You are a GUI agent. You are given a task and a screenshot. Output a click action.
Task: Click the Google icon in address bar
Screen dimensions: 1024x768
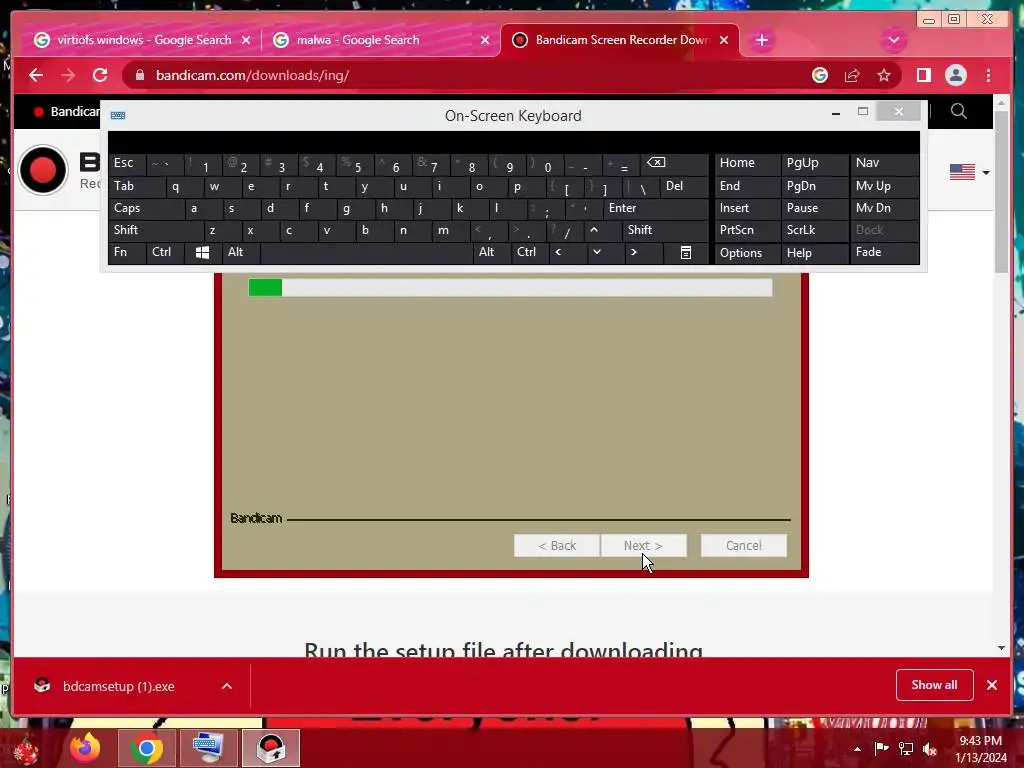click(820, 75)
